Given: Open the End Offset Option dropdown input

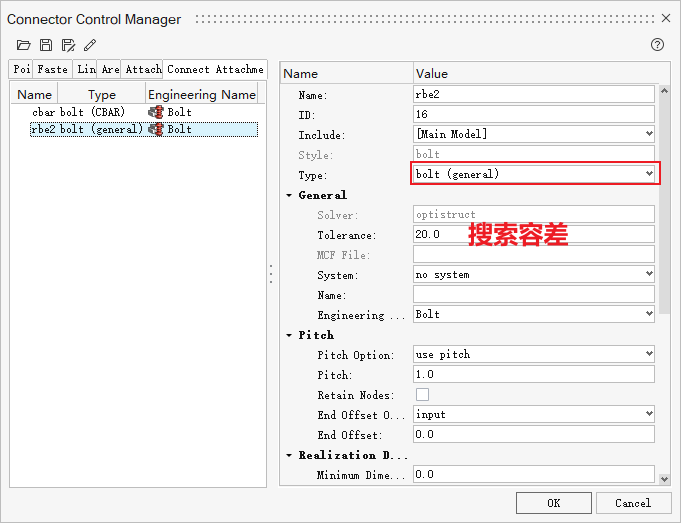Looking at the screenshot, I should pyautogui.click(x=534, y=414).
